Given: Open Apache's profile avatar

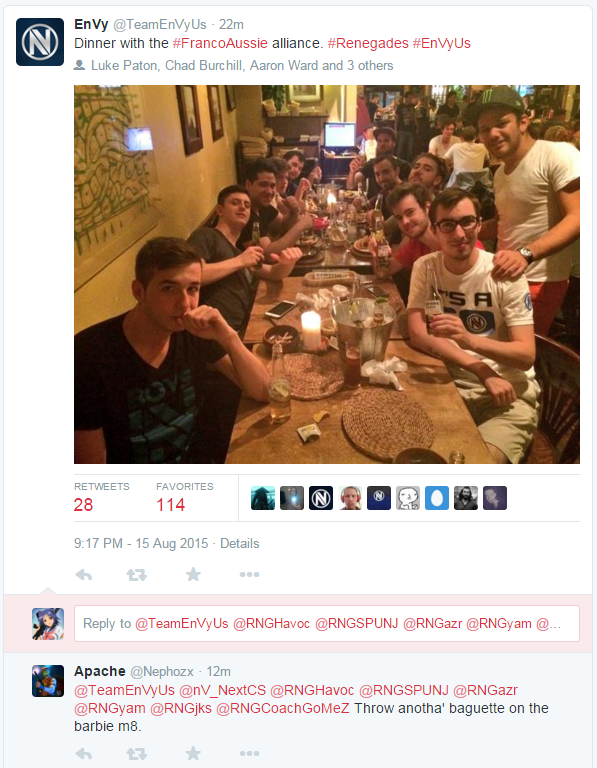Looking at the screenshot, I should [x=48, y=681].
